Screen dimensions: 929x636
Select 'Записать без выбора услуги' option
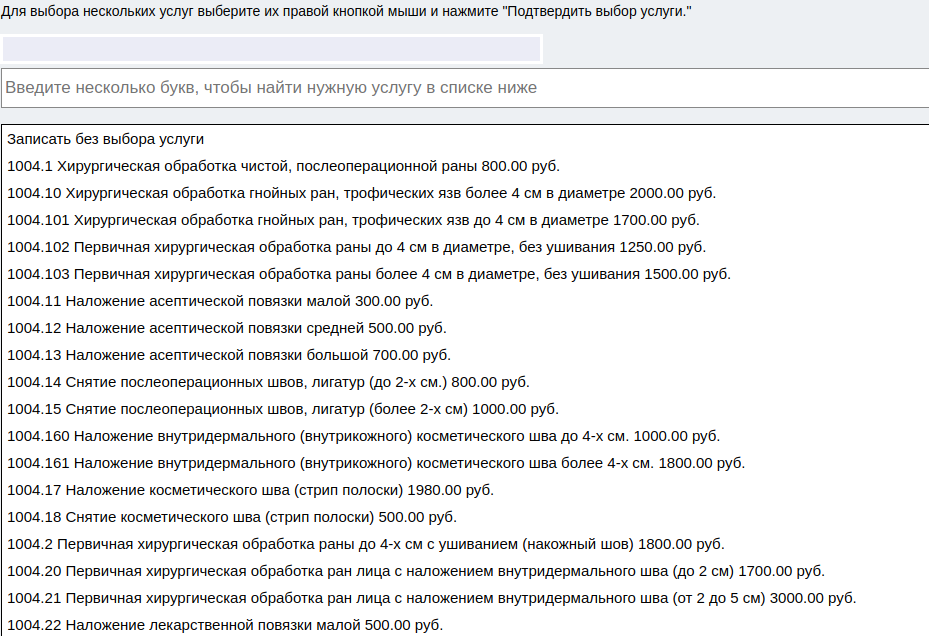tap(106, 139)
